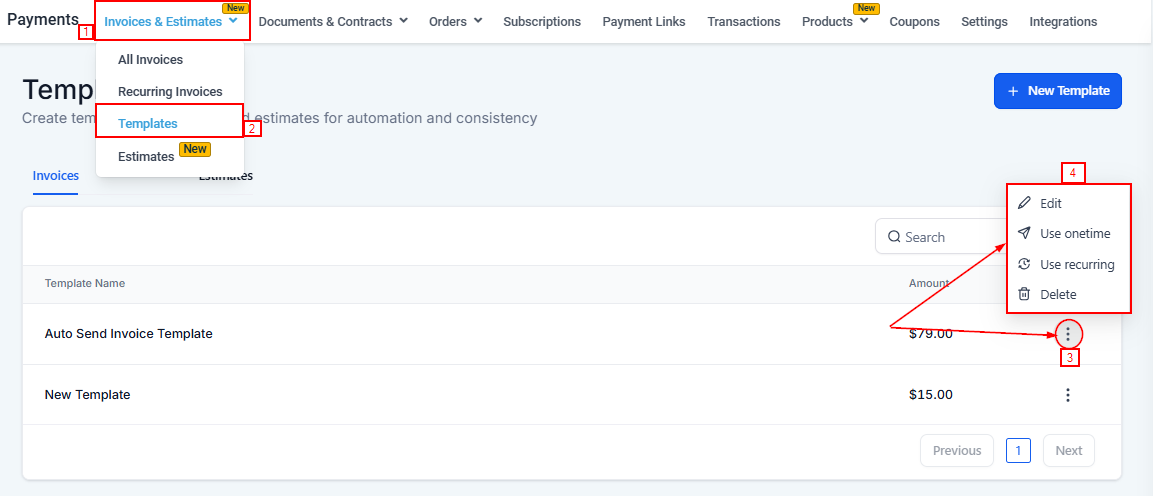Image resolution: width=1153 pixels, height=496 pixels.
Task: Expand the Products dropdown menu
Action: point(835,21)
